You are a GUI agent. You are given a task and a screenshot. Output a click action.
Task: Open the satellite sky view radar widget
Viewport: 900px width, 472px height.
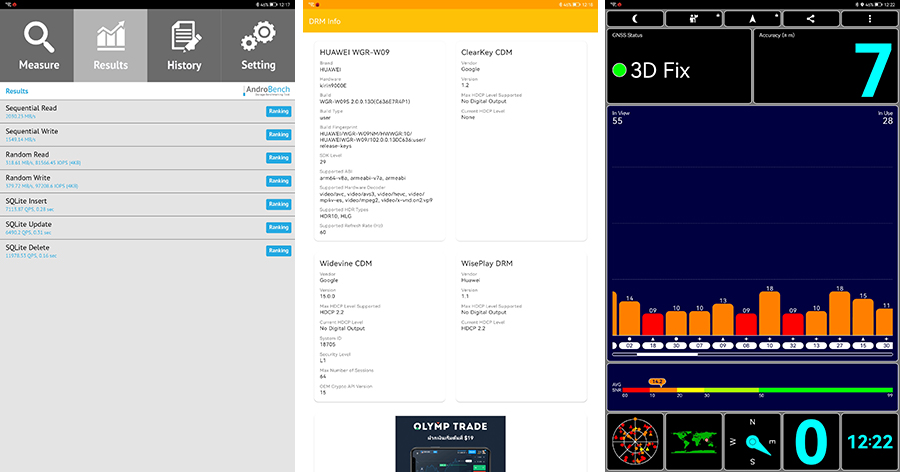coord(634,441)
